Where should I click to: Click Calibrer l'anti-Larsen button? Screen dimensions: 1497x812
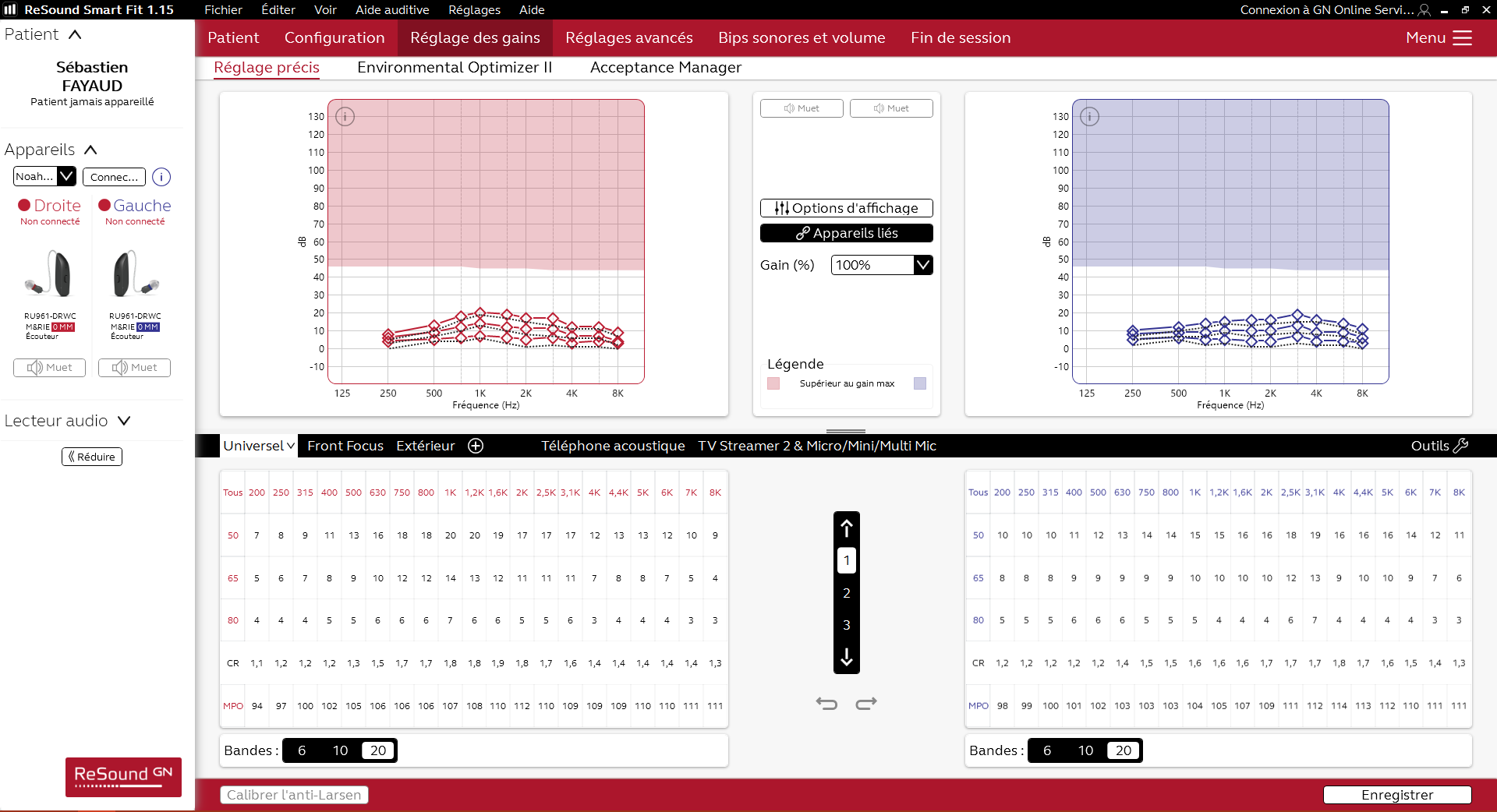click(x=294, y=795)
